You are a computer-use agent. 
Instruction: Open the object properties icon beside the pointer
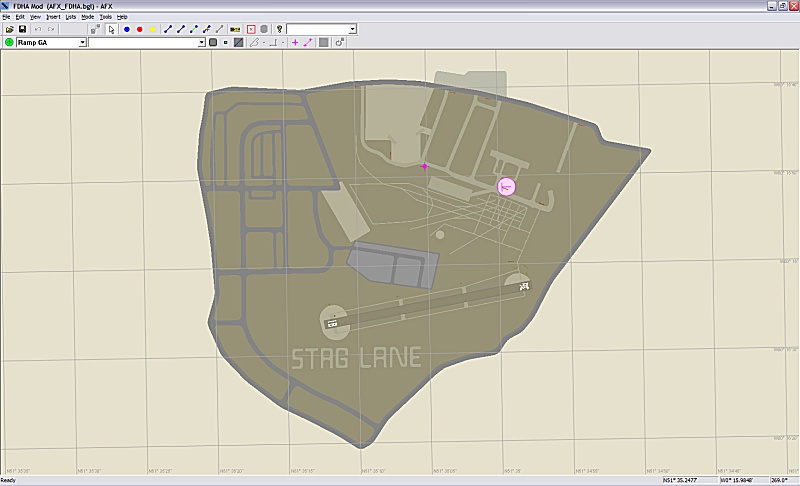[95, 30]
